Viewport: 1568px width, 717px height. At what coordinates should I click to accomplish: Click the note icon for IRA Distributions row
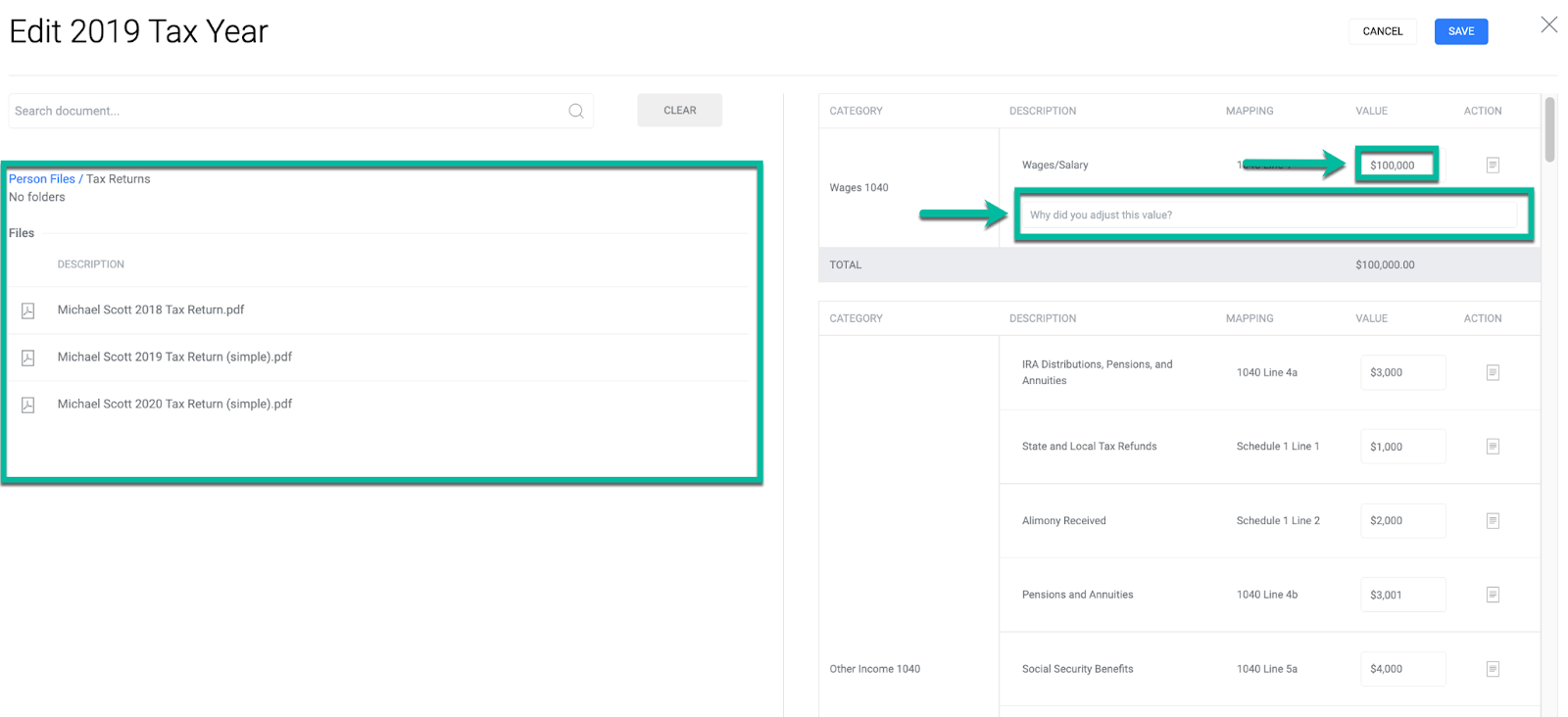tap(1493, 372)
